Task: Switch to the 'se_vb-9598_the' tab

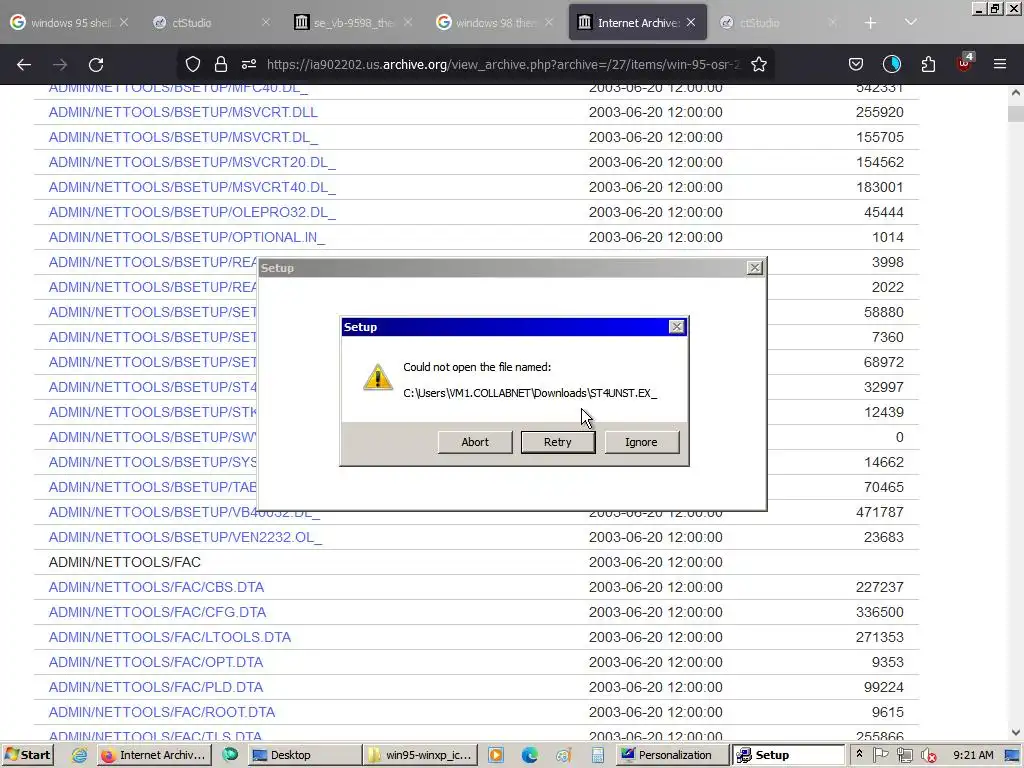Action: pyautogui.click(x=353, y=23)
